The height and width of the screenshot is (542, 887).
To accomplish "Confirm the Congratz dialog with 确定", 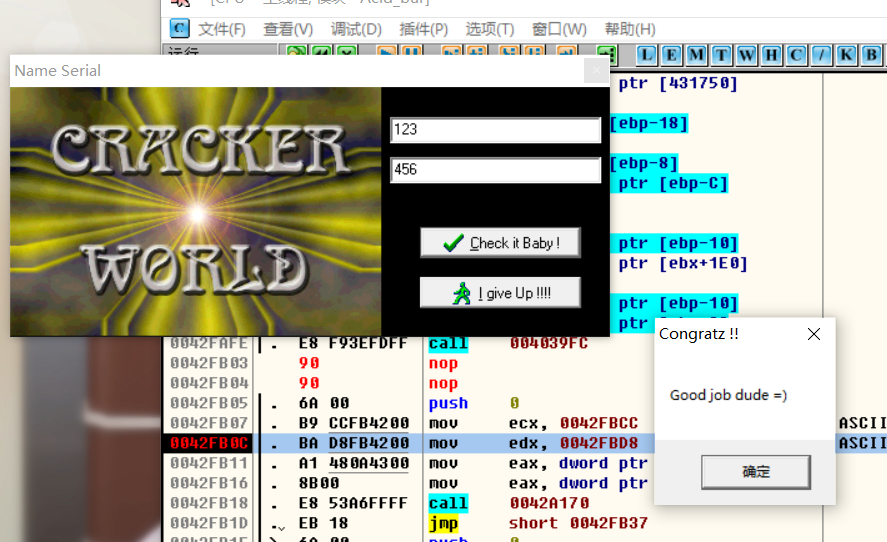I will coord(755,472).
